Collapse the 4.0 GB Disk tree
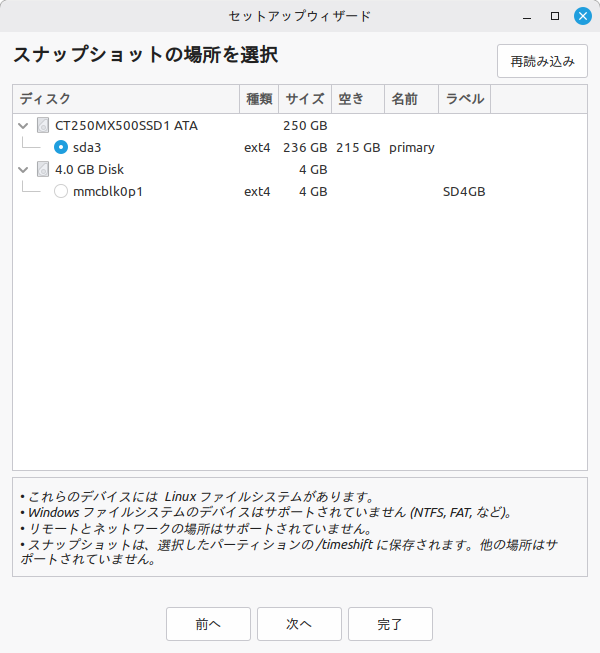 click(24, 170)
